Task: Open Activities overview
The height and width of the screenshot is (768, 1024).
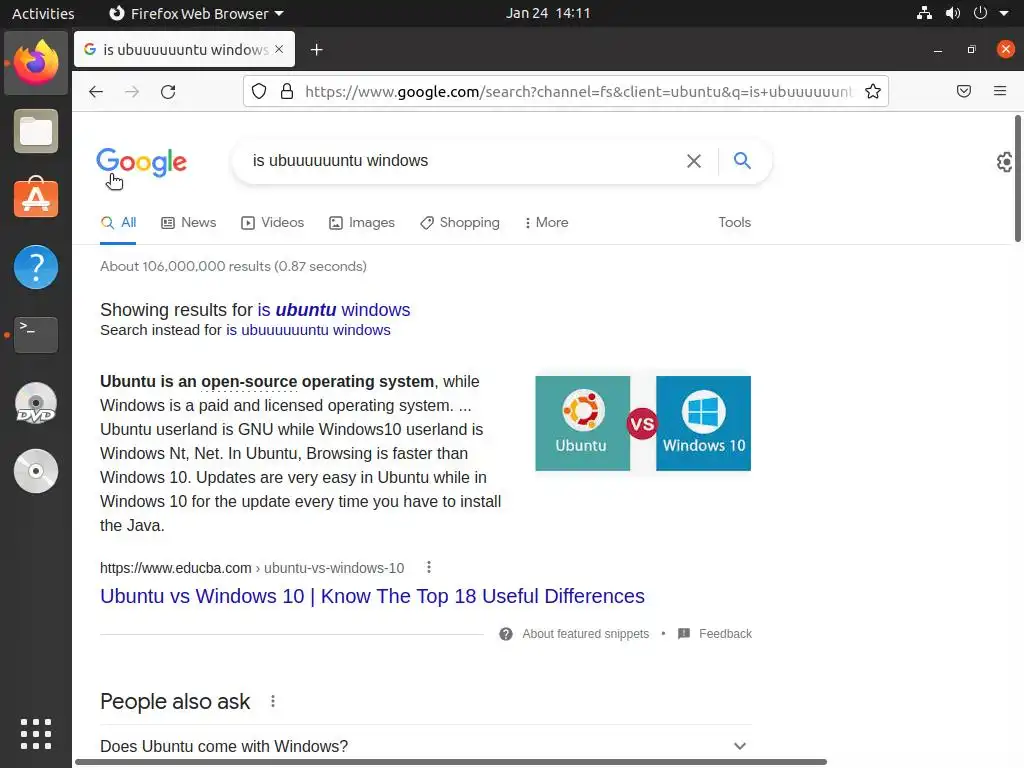Action: [43, 13]
